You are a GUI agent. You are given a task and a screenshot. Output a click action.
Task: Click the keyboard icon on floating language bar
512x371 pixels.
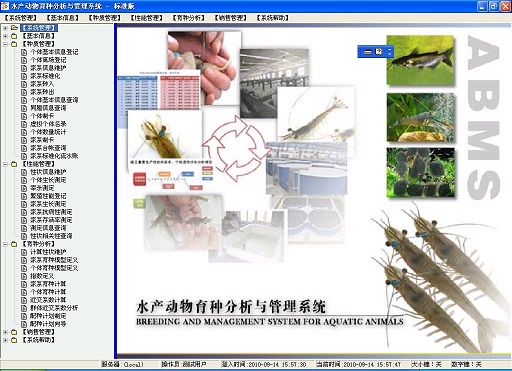point(367,52)
